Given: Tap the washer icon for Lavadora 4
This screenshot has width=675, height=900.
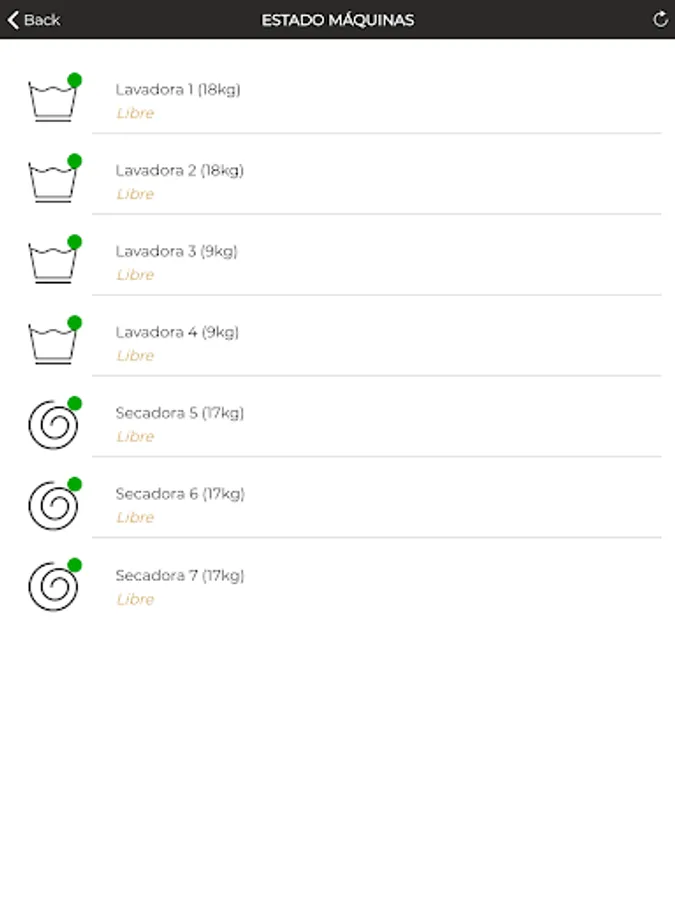Looking at the screenshot, I should [52, 344].
